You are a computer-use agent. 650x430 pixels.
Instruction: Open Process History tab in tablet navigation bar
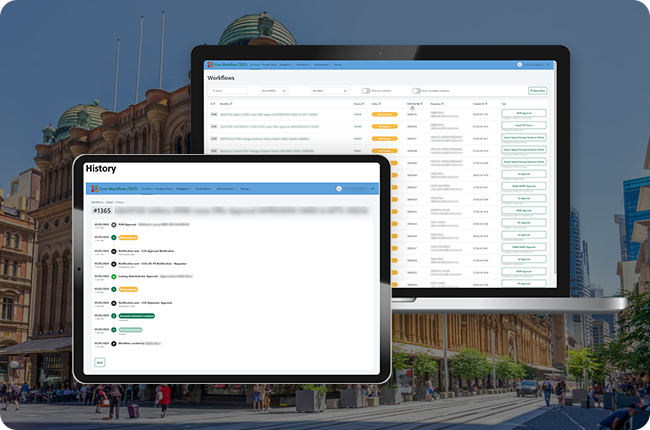(x=164, y=189)
